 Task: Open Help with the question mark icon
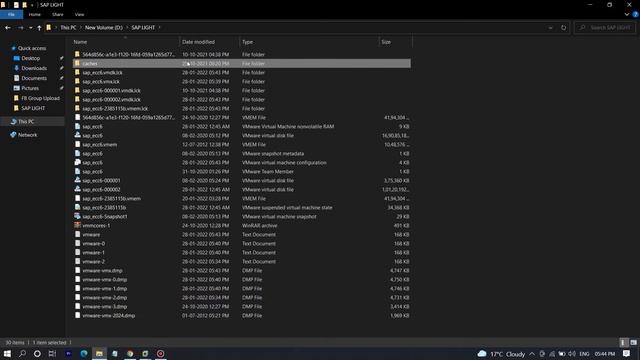636,14
